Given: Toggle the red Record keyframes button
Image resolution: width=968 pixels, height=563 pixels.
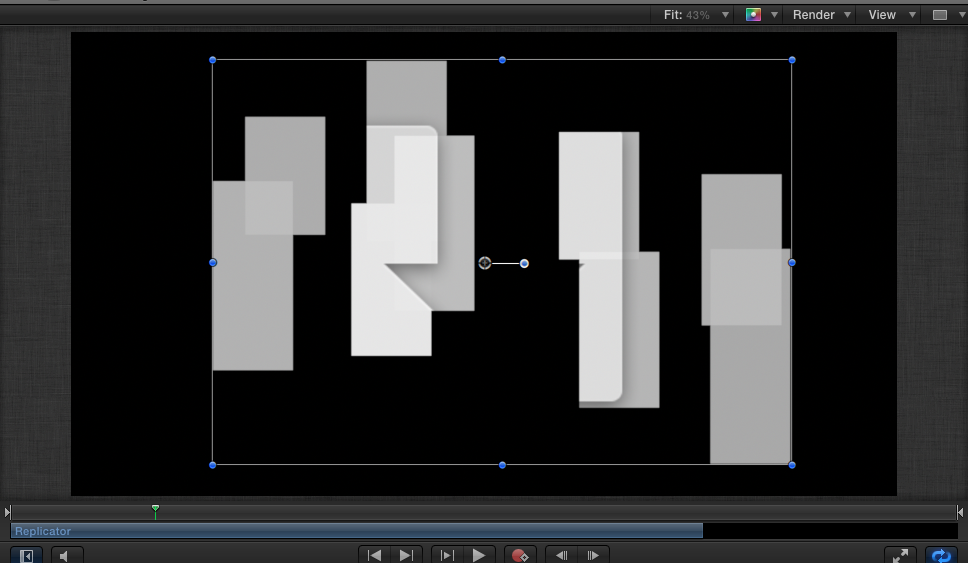Looking at the screenshot, I should coord(520,555).
